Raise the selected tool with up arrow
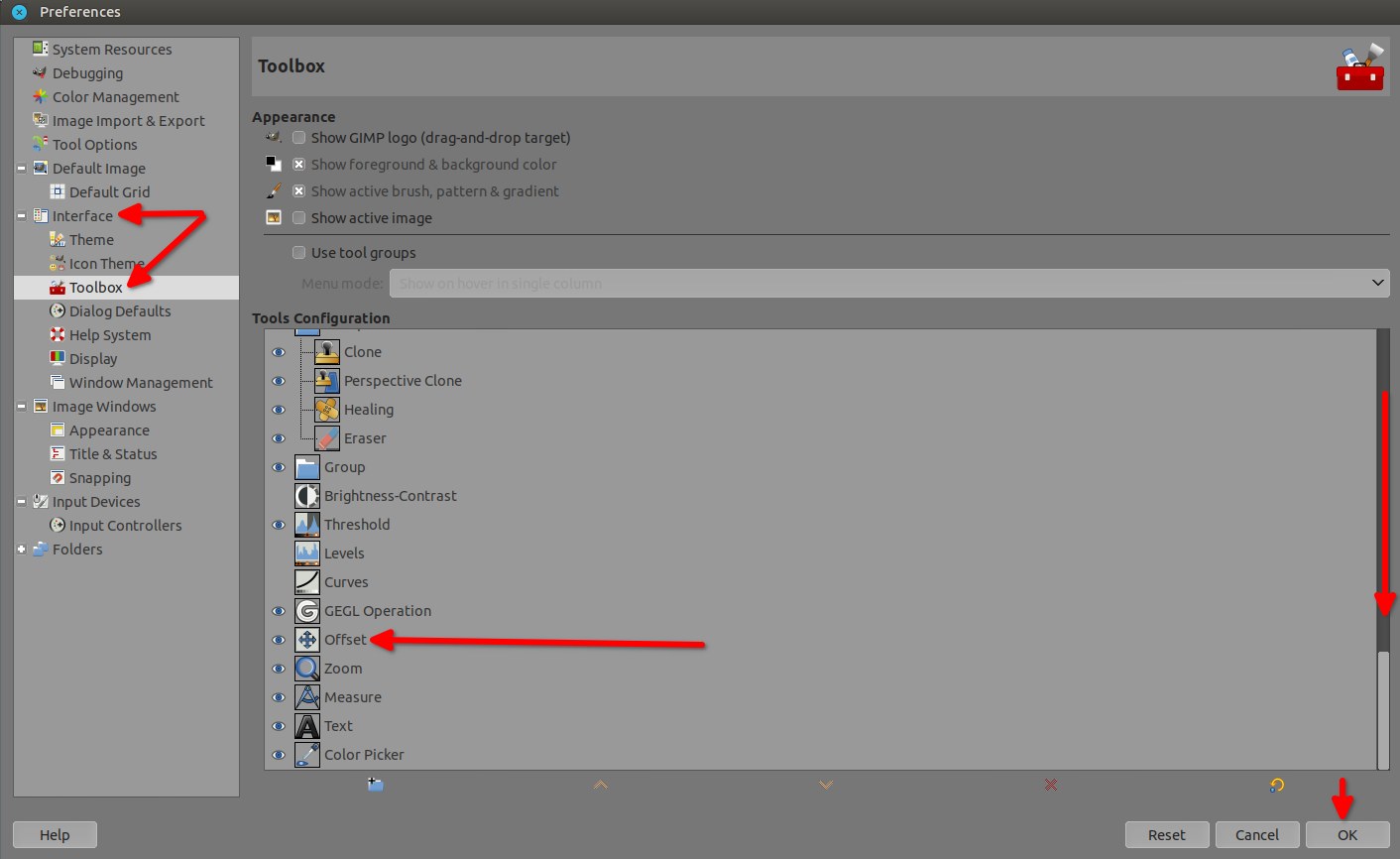The width and height of the screenshot is (1400, 859). (x=601, y=785)
